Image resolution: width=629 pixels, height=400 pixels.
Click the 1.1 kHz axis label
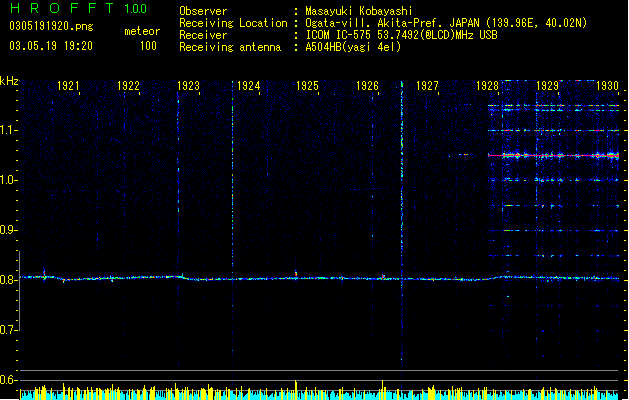pyautogui.click(x=8, y=130)
